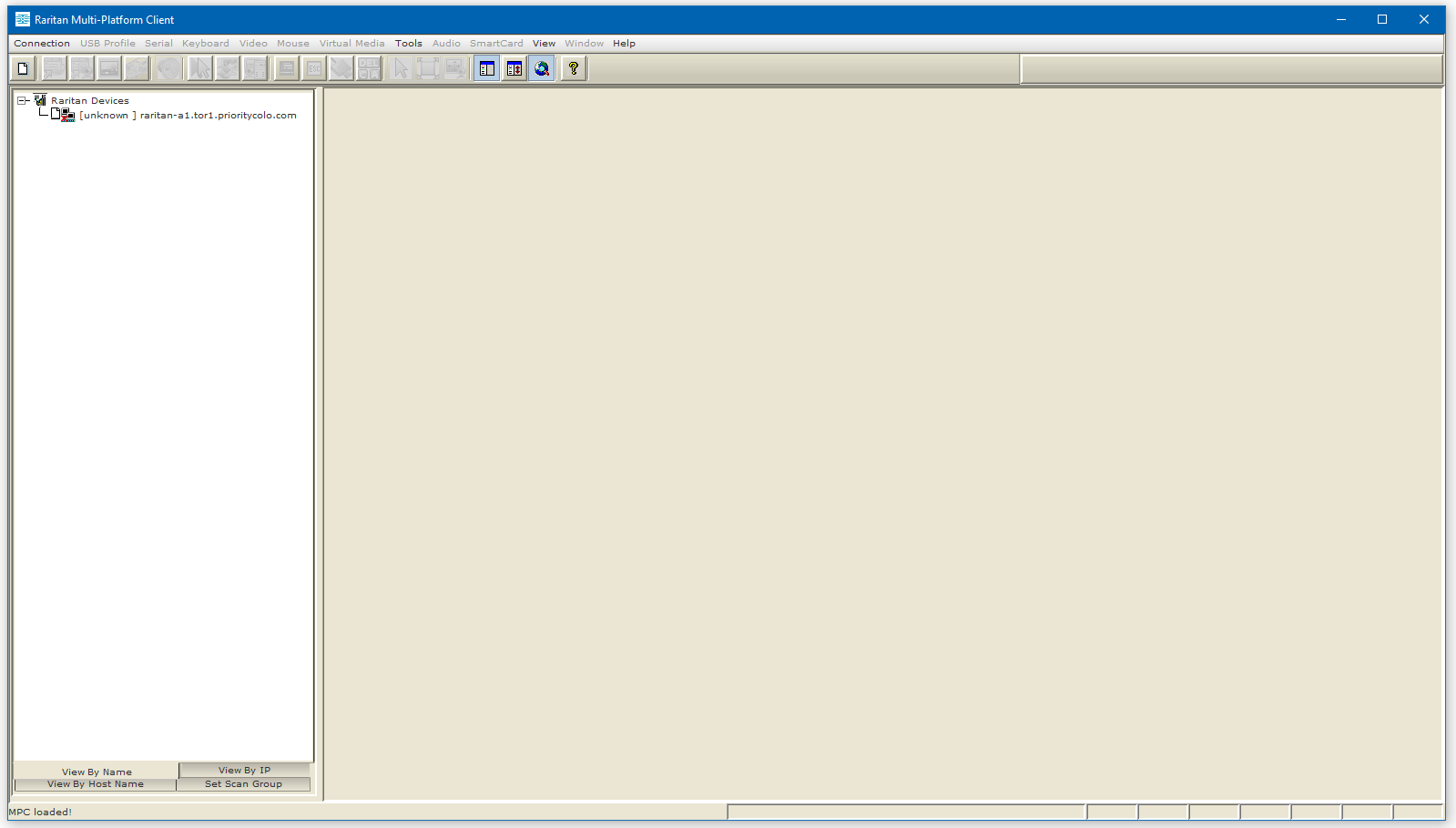Viewport: 1456px width, 828px height.
Task: Switch to View By IP tab
Action: (244, 771)
